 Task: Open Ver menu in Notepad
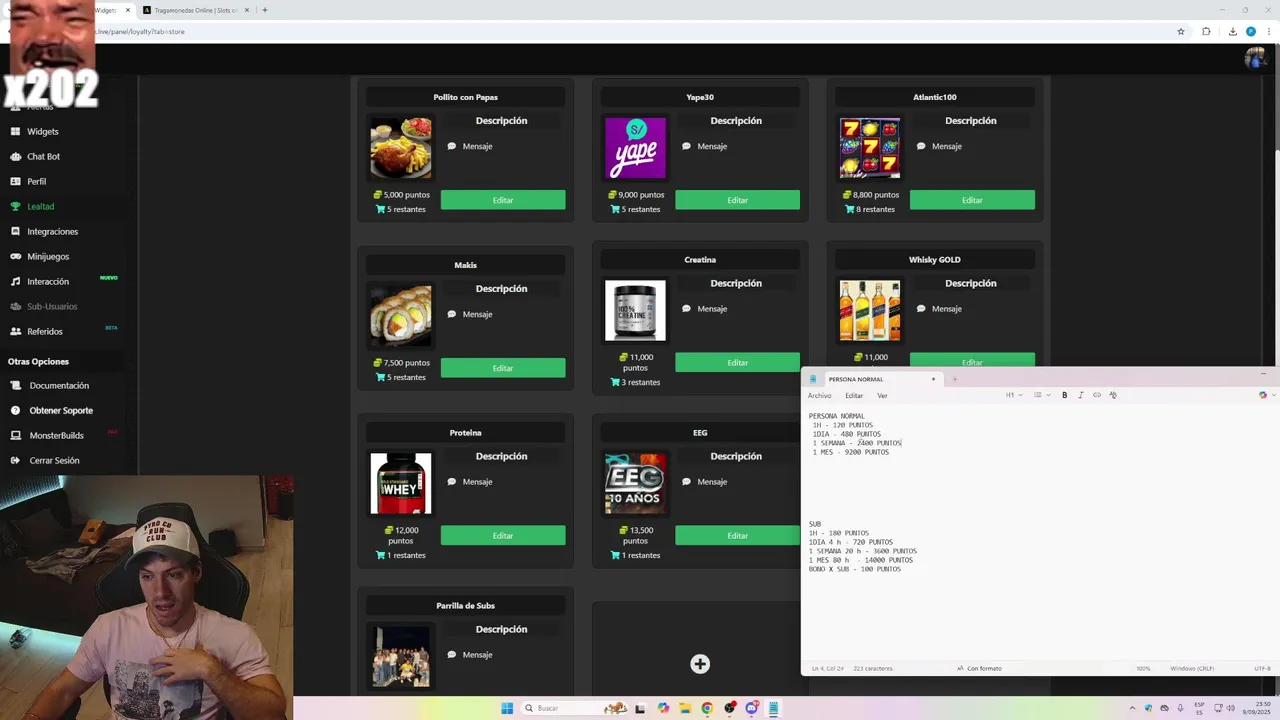pyautogui.click(x=882, y=395)
